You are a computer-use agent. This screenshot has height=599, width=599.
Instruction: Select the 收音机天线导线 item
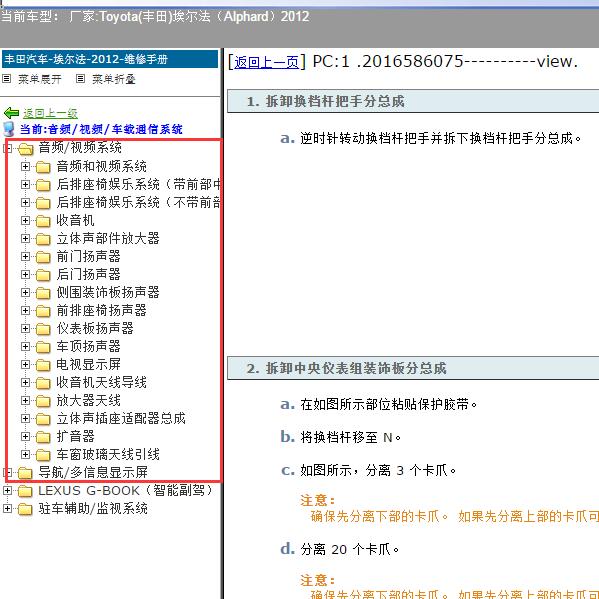click(101, 382)
